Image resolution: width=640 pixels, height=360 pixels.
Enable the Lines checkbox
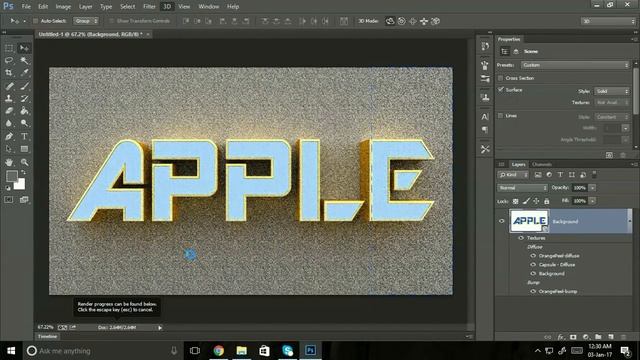click(x=500, y=116)
